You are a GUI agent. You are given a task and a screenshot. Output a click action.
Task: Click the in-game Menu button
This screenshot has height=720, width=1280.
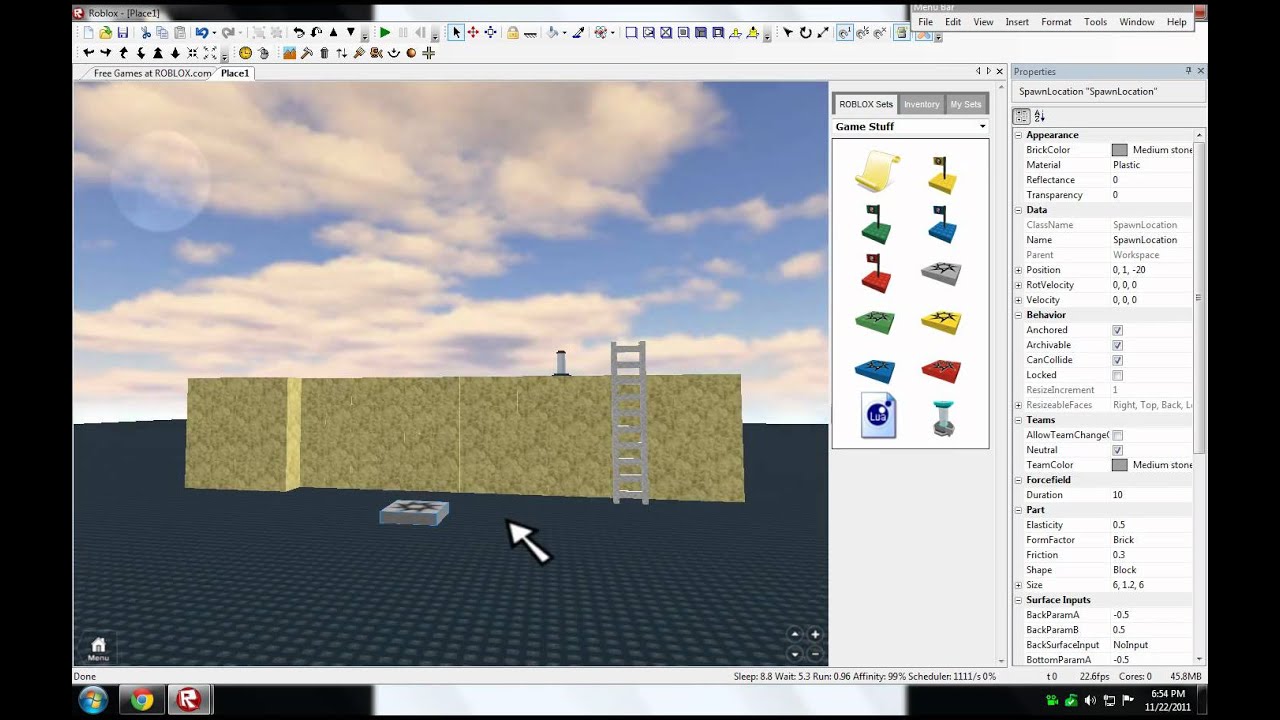pyautogui.click(x=98, y=649)
